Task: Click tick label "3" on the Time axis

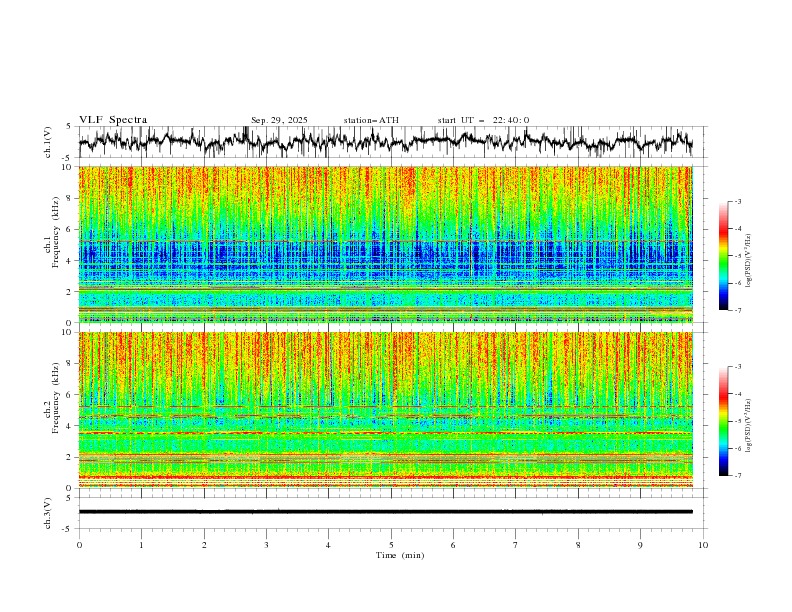Action: tap(266, 545)
